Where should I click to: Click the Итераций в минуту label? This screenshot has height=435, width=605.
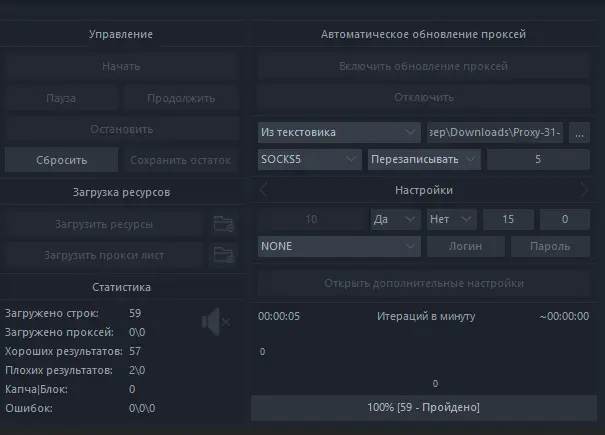click(426, 317)
